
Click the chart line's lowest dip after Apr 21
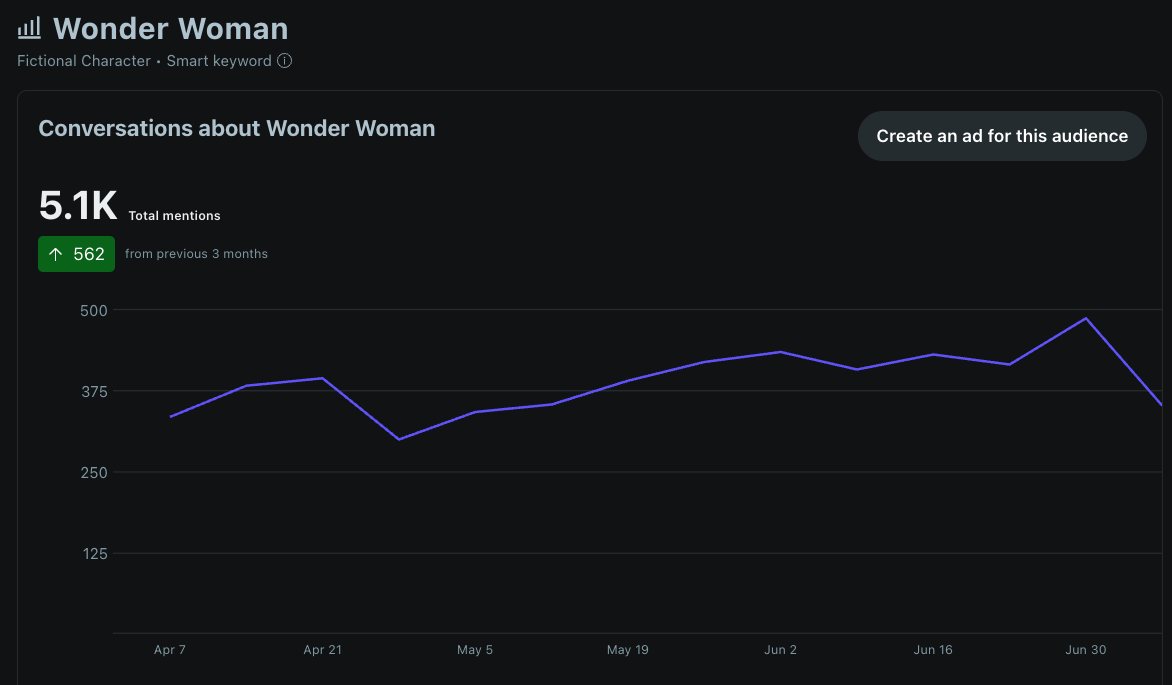click(x=399, y=439)
